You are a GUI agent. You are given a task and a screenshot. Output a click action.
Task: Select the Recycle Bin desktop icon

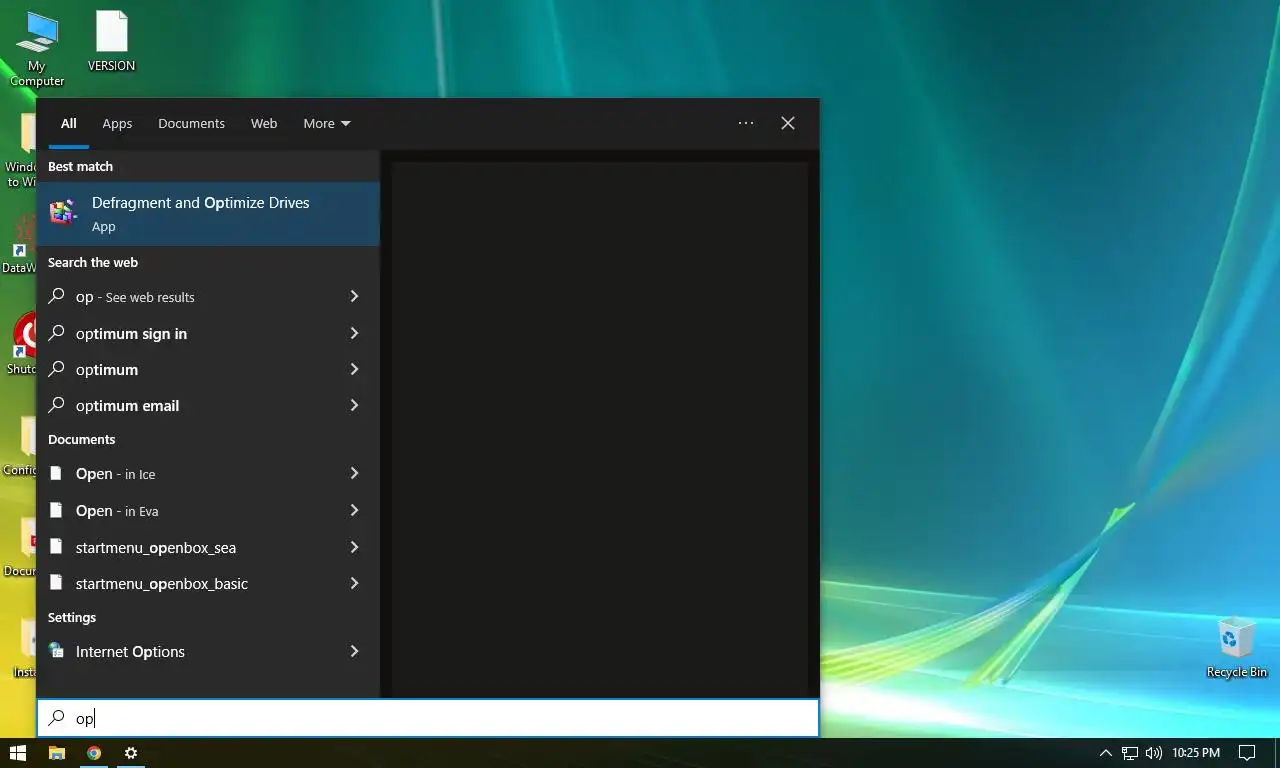(1237, 648)
